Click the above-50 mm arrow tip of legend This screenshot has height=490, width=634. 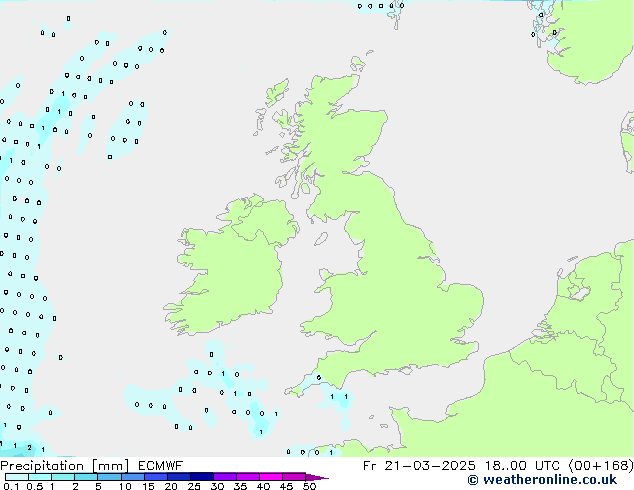317,477
